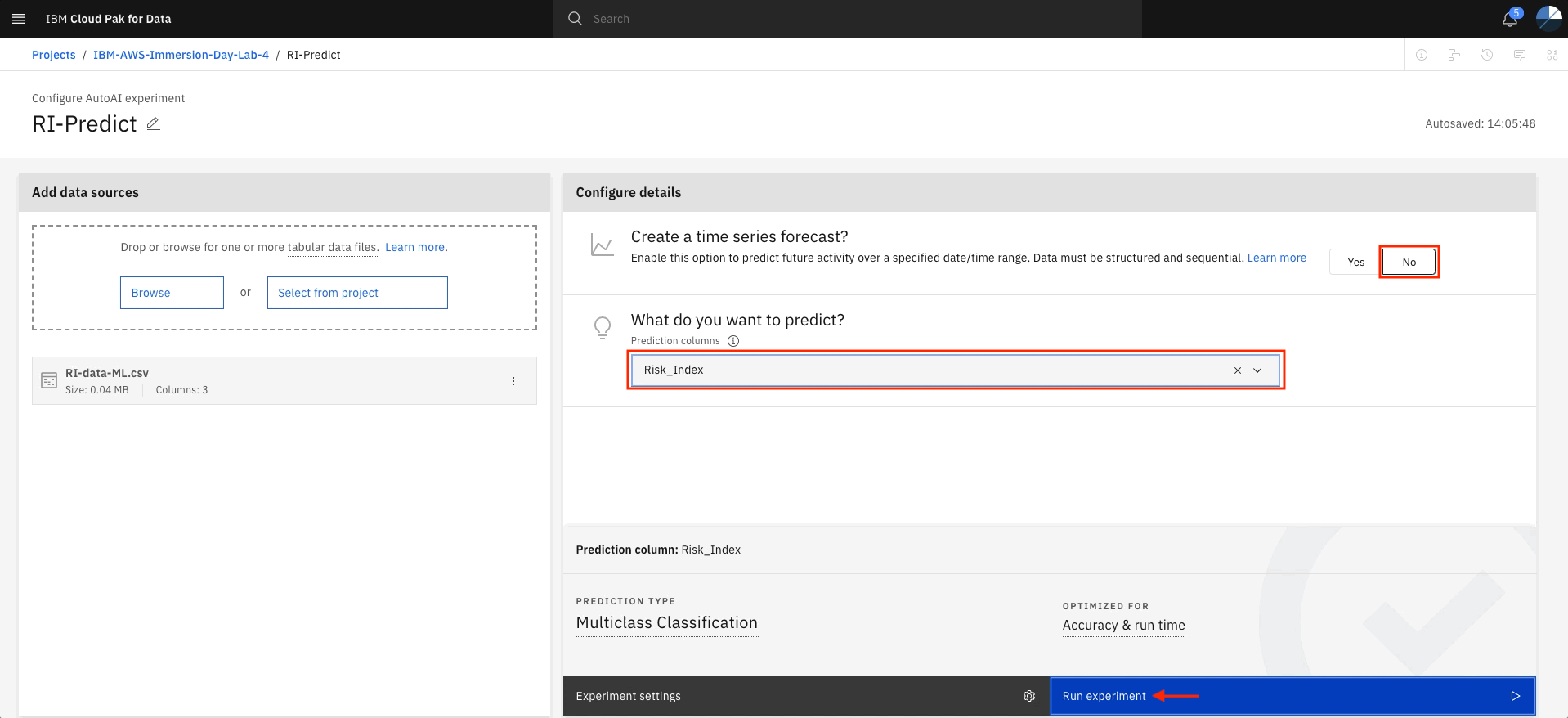The width and height of the screenshot is (1568, 718).
Task: Clear the Risk_Index selection
Action: tap(1238, 370)
